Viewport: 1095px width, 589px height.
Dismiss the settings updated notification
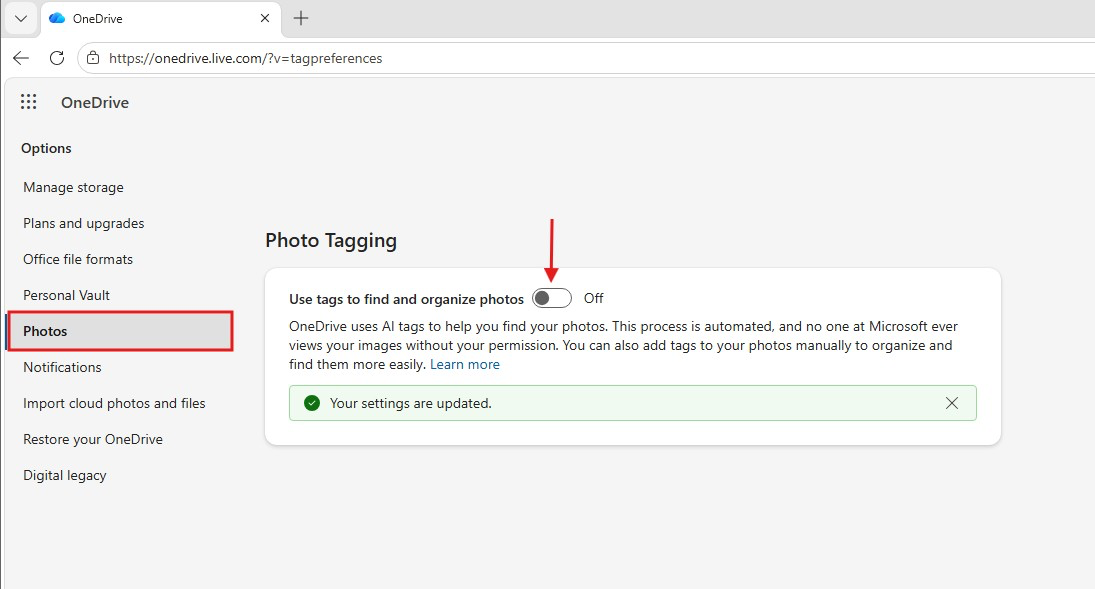[x=951, y=403]
